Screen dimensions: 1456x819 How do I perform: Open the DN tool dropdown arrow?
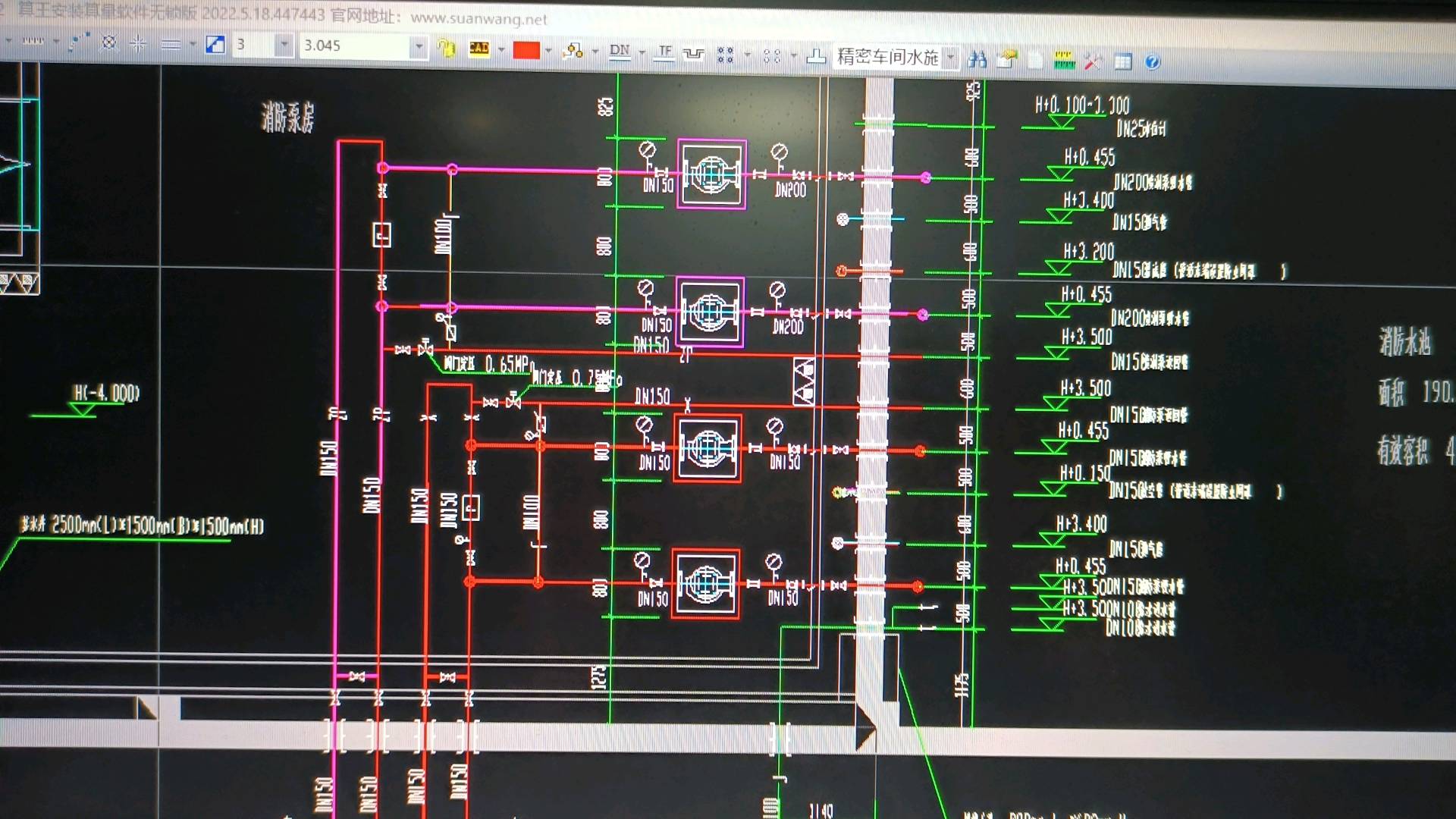click(x=642, y=52)
